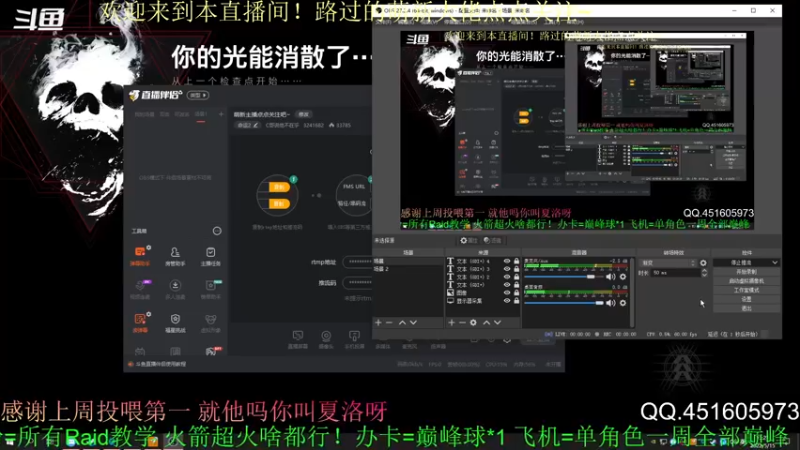Open 弹幕助手 tool in 直播伴侣
800x450 pixels.
[x=140, y=255]
